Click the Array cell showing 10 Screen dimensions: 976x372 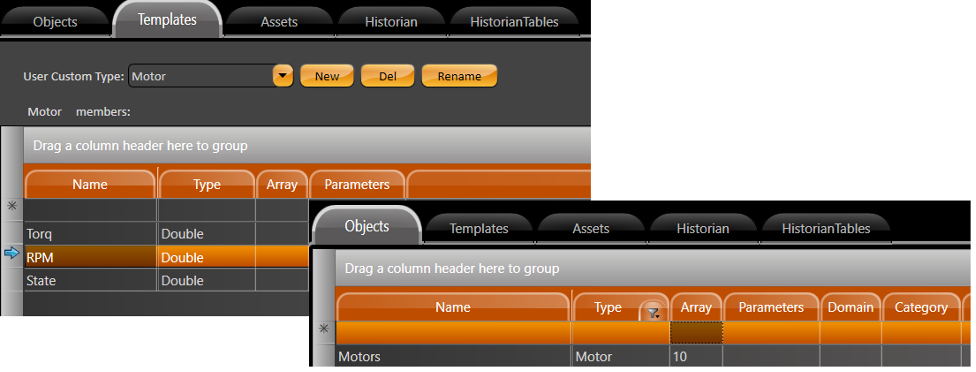696,356
